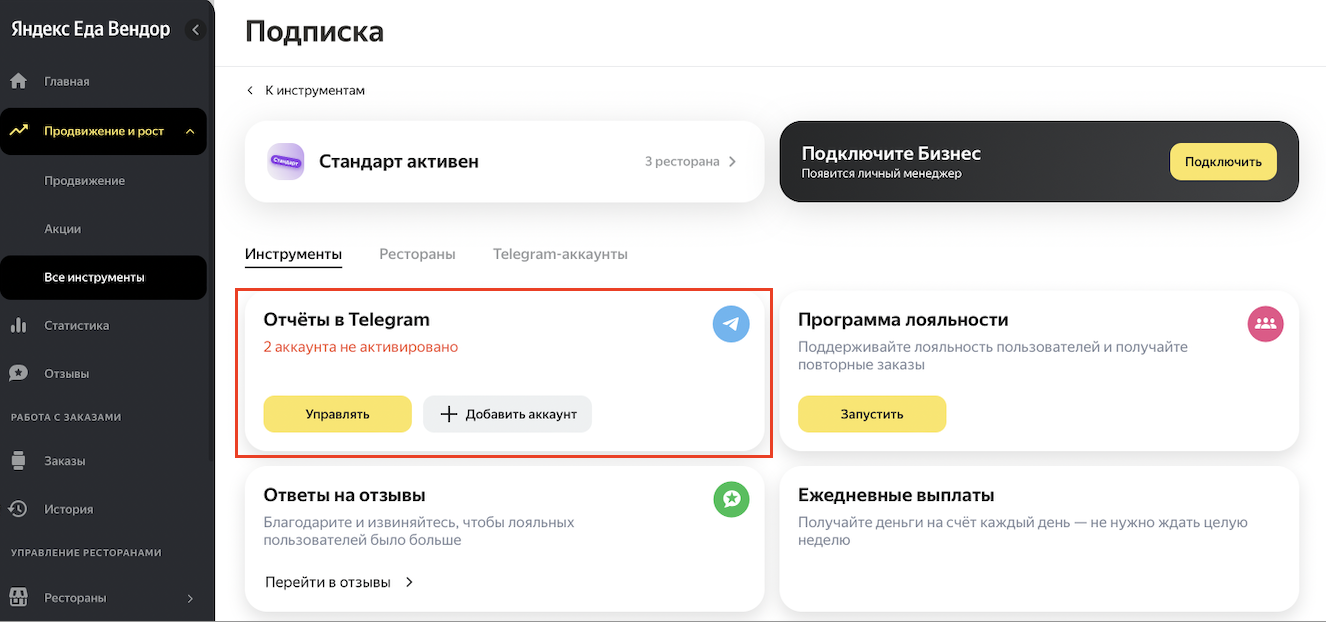The width and height of the screenshot is (1326, 622).
Task: Click Добавить аккаунт button
Action: (x=507, y=414)
